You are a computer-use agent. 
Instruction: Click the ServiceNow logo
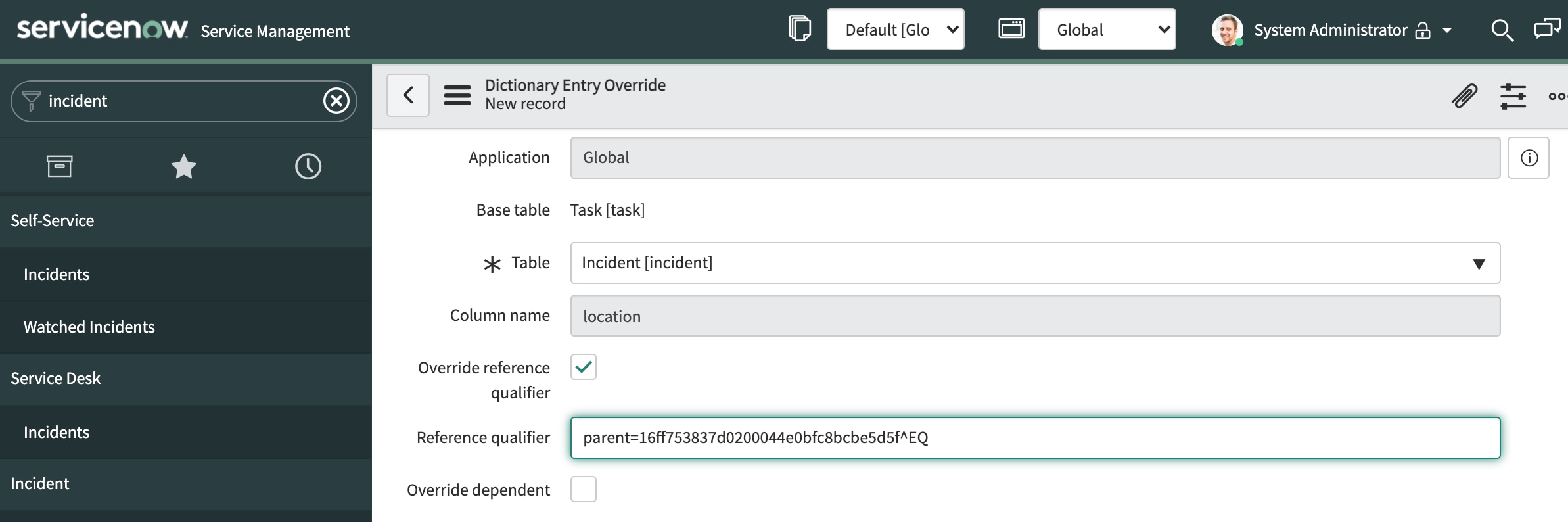tap(103, 28)
